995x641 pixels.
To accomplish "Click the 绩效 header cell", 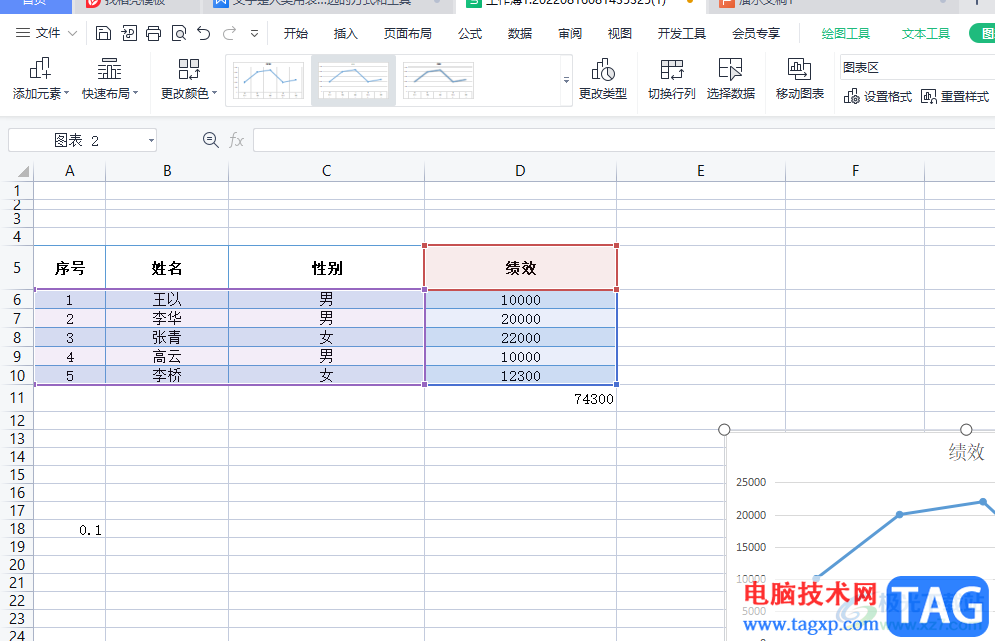I will click(x=520, y=268).
